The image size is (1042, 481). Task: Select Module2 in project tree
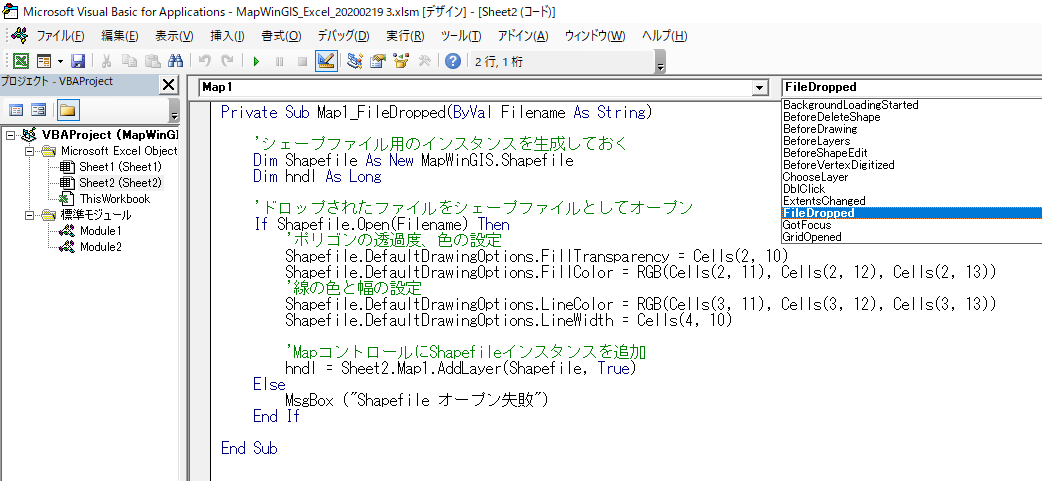100,247
